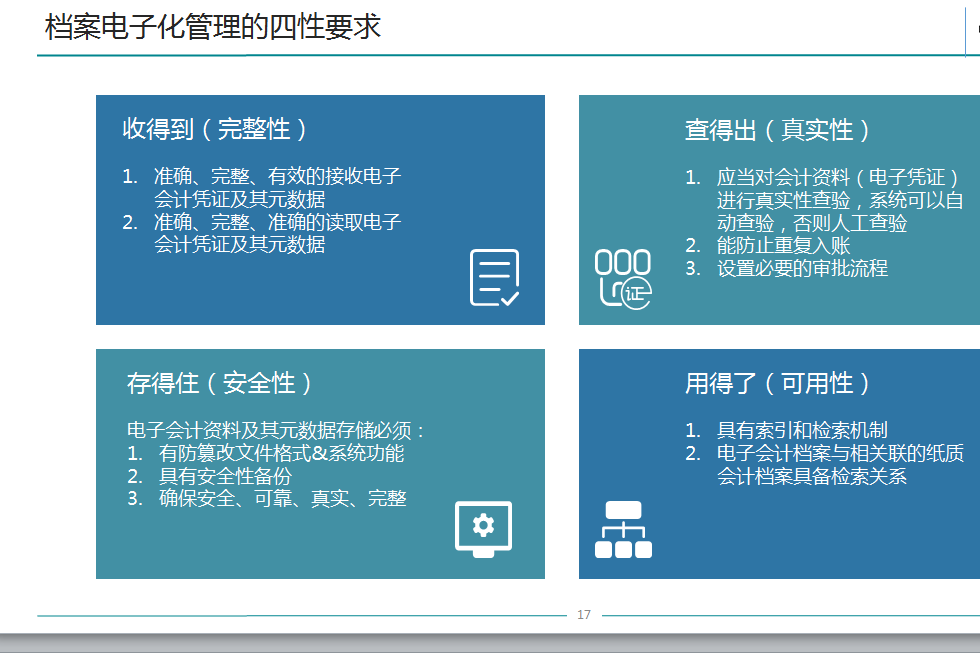Click text 动查验，否则人工查验
This screenshot has width=980, height=653.
point(811,223)
